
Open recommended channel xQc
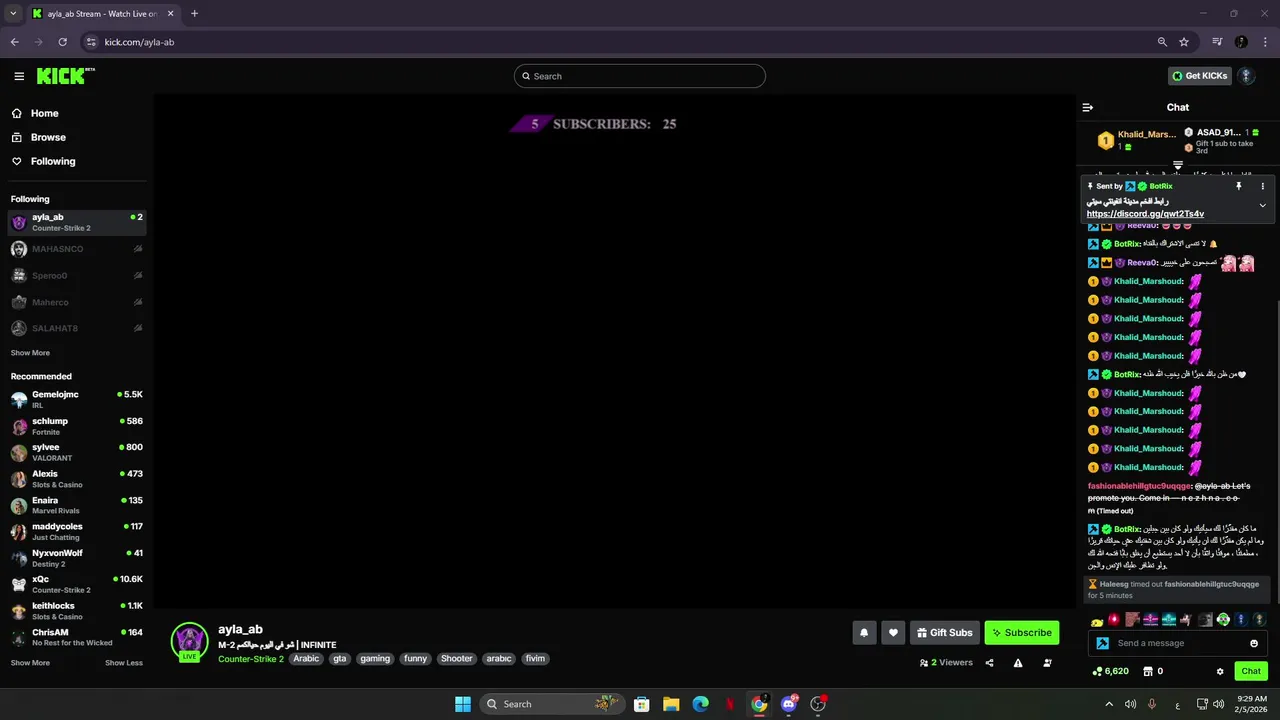pos(77,584)
